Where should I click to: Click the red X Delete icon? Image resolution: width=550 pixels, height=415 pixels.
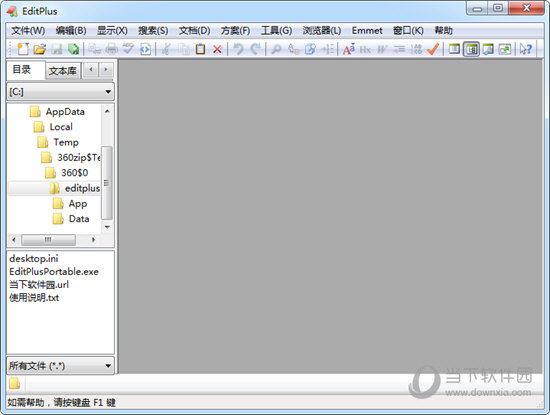(x=217, y=49)
